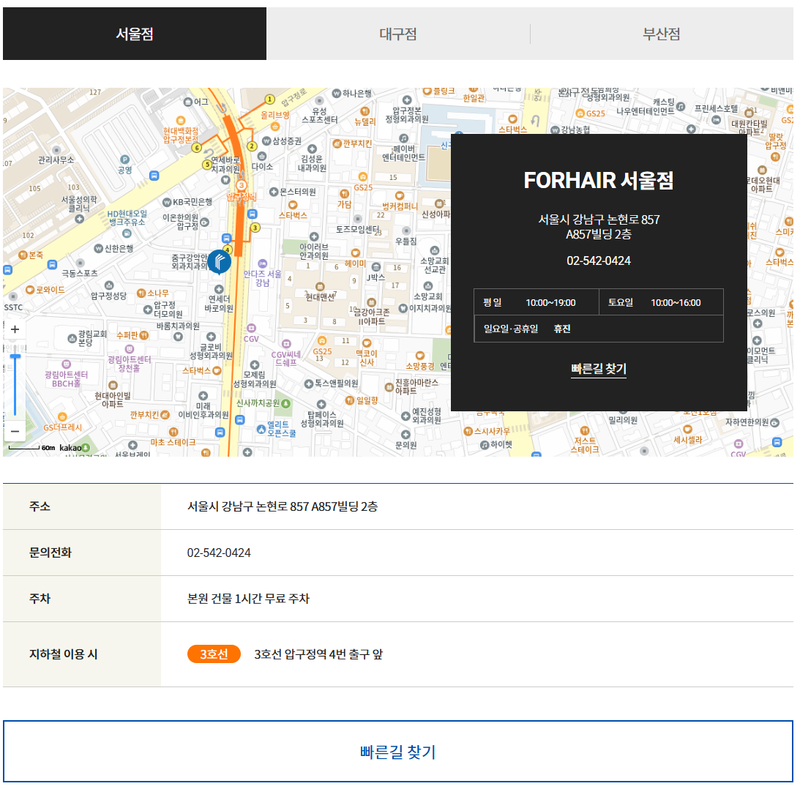Zoom in the map with the plus button
This screenshot has height=786, width=800.
15,329
